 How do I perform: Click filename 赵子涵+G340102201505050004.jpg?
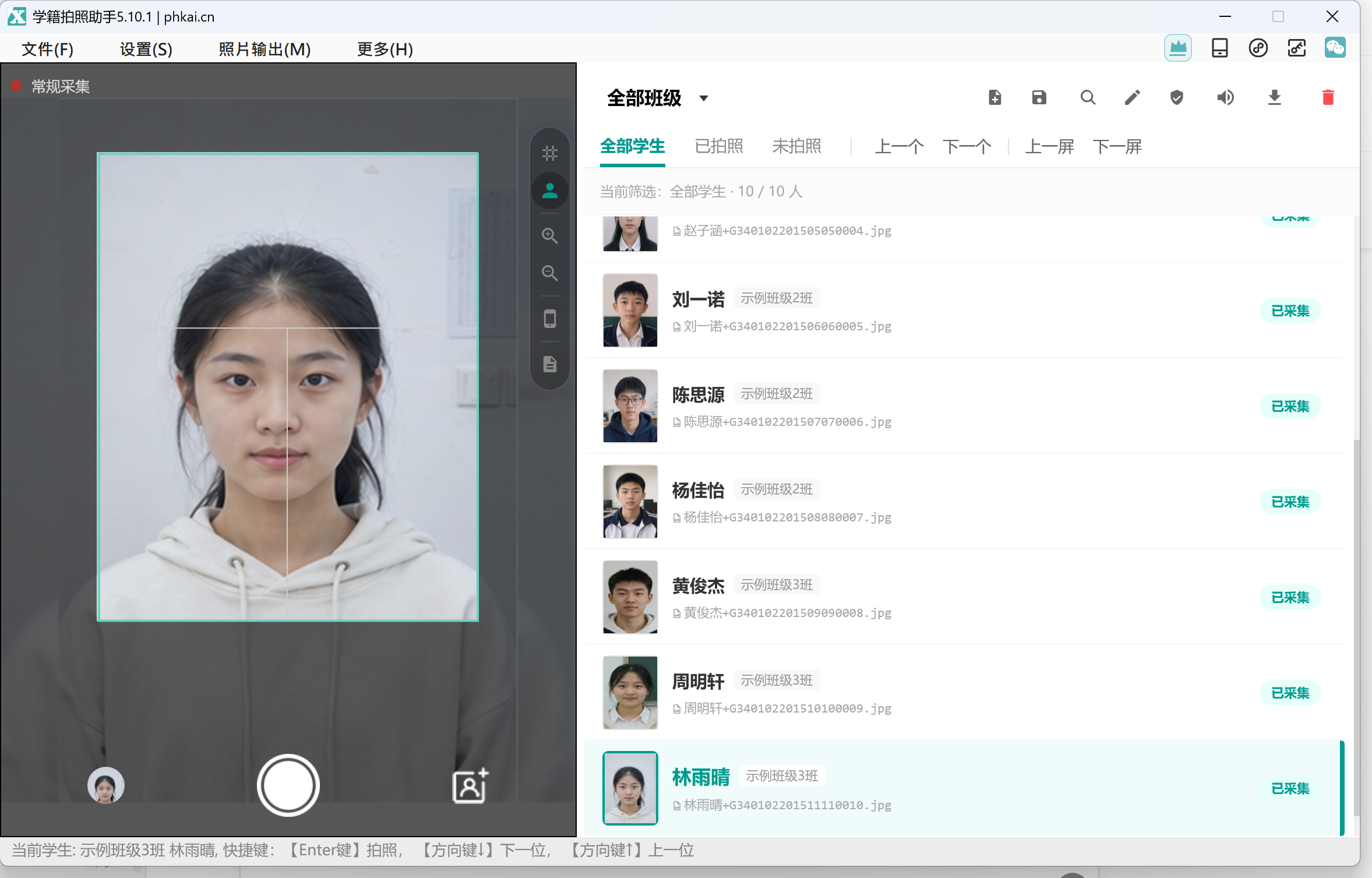coord(787,231)
